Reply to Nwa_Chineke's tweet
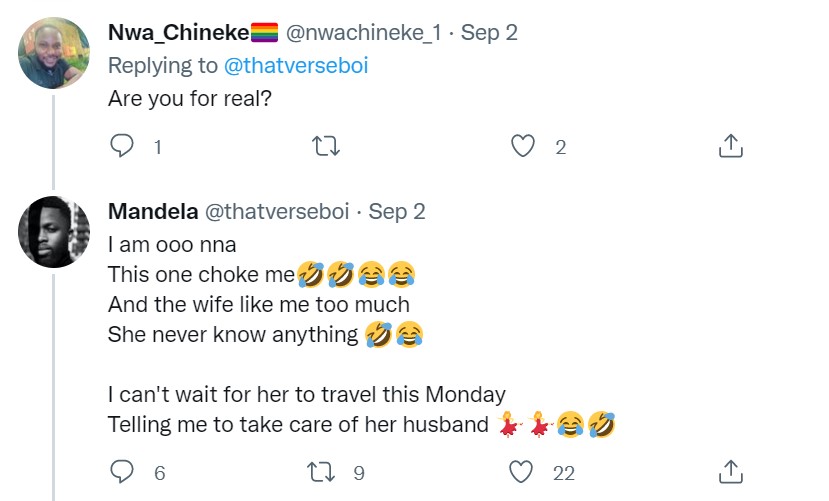The width and height of the screenshot is (829, 501). tap(122, 147)
